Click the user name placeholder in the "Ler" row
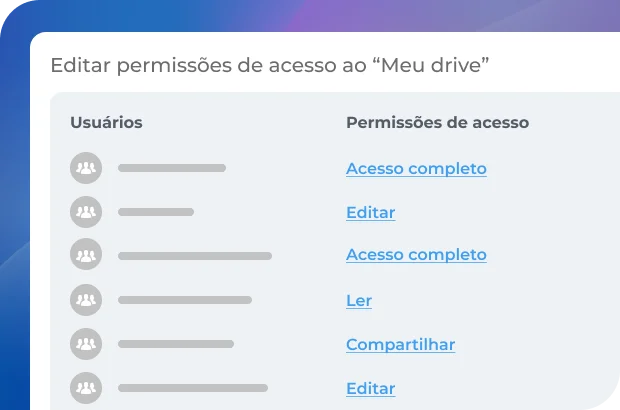 point(185,300)
